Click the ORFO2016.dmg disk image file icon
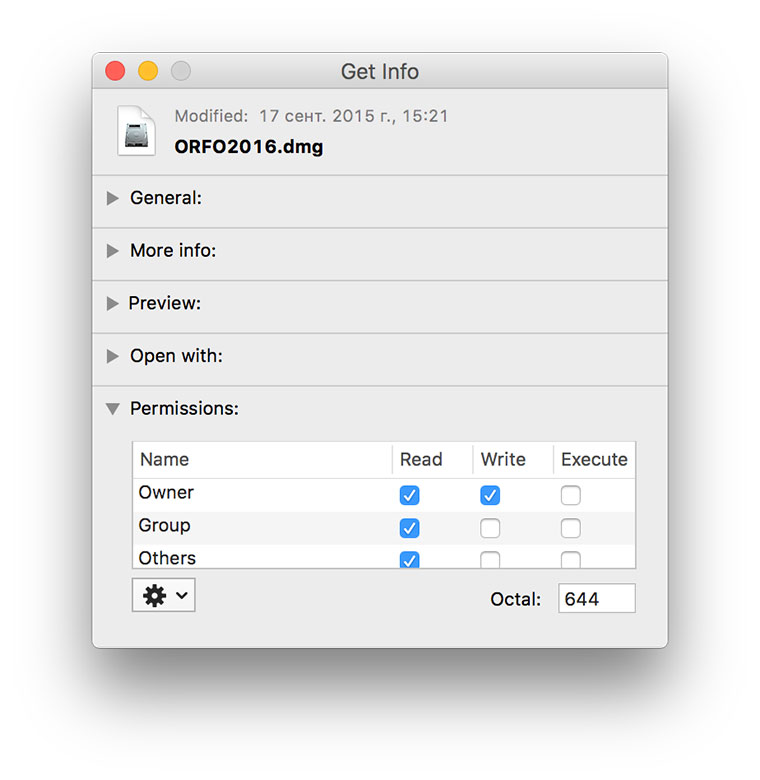The width and height of the screenshot is (760, 780). click(x=136, y=131)
